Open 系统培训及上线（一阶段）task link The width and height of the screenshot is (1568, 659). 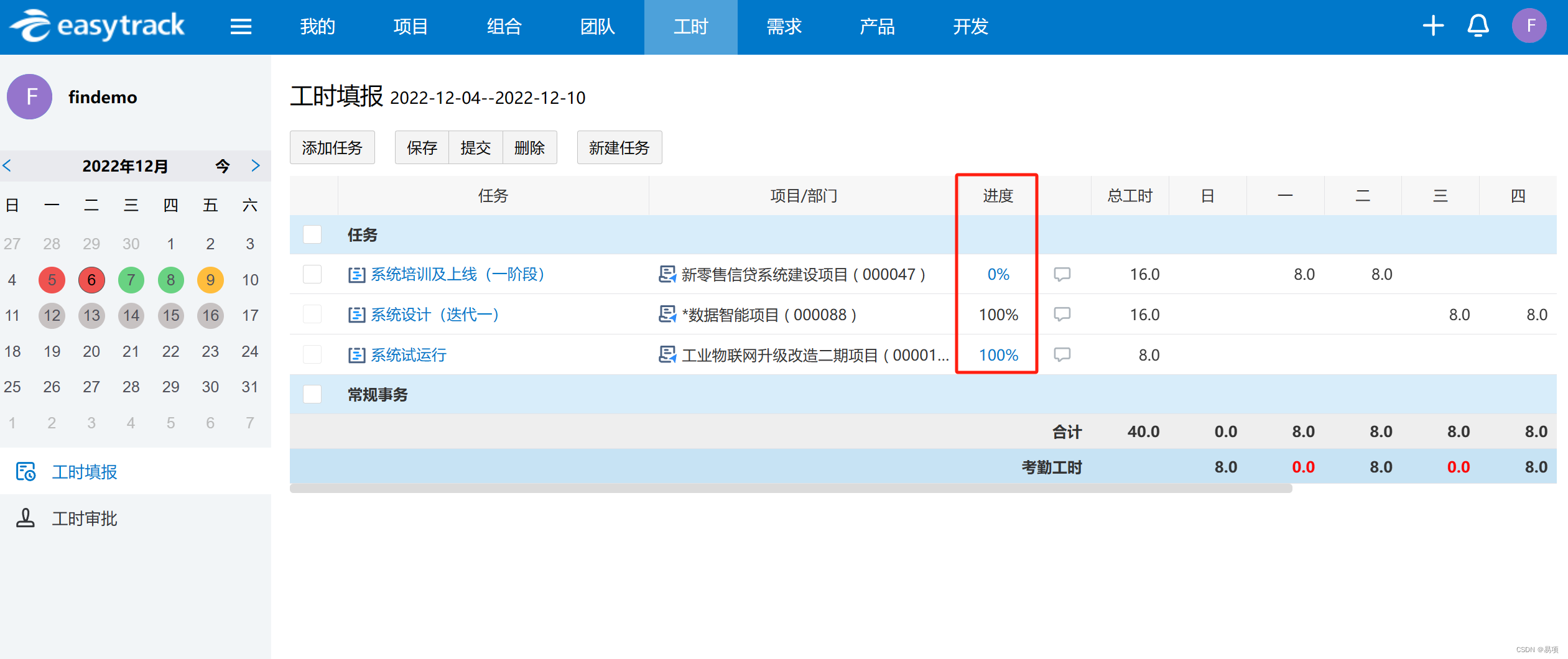coord(458,274)
